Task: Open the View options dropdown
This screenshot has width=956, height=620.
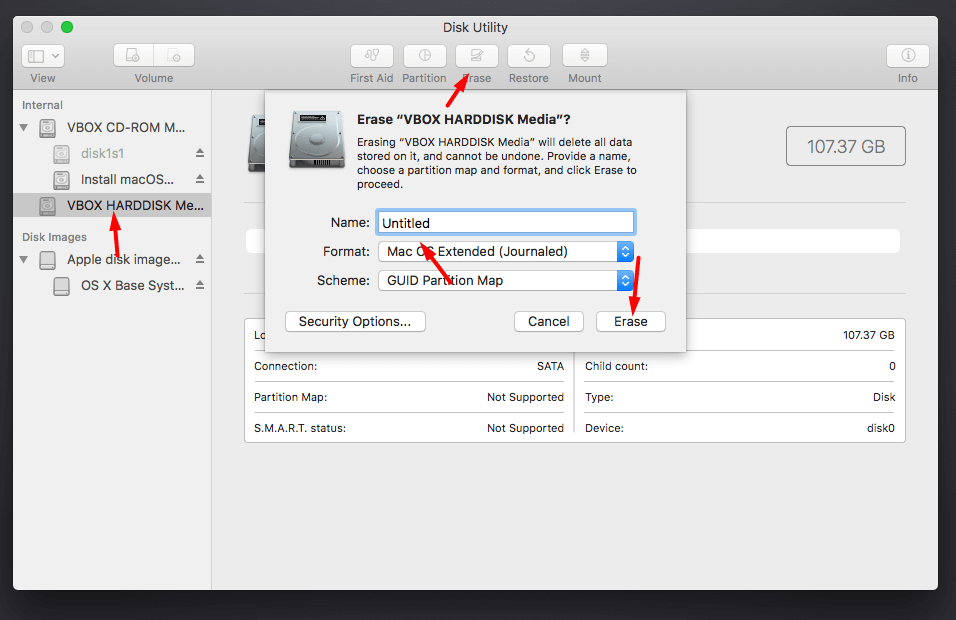Action: tap(43, 56)
